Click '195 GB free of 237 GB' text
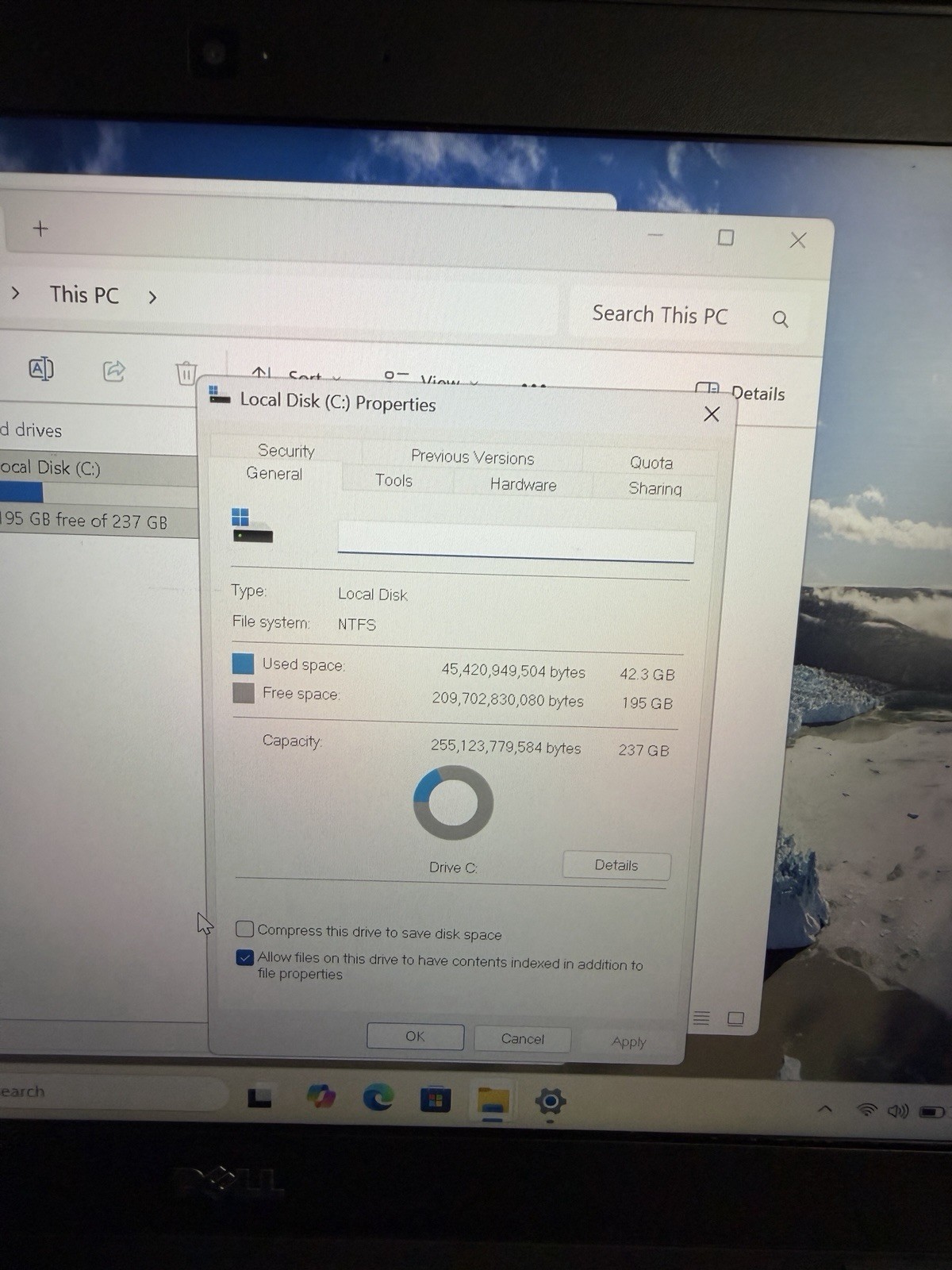952x1270 pixels. click(83, 521)
